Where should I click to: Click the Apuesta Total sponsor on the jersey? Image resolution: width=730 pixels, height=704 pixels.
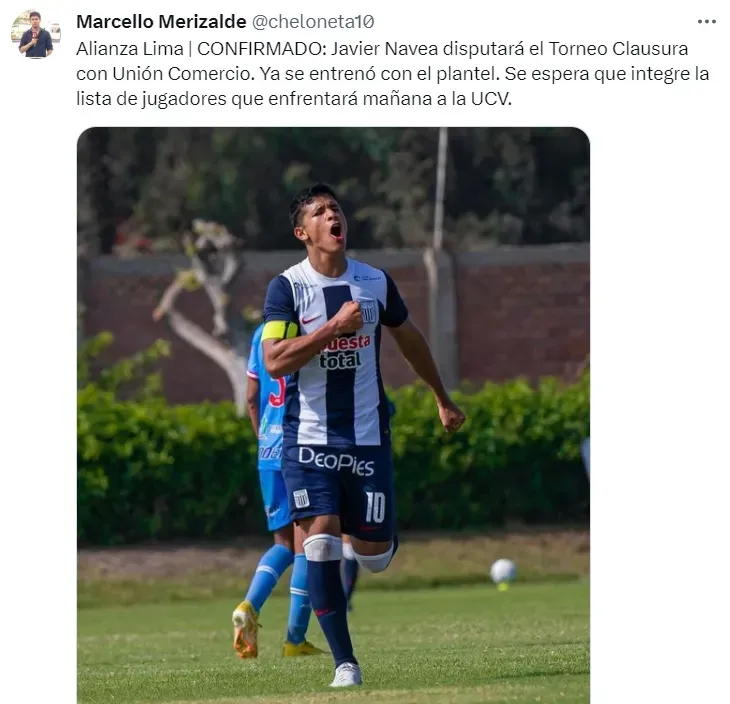tap(345, 352)
